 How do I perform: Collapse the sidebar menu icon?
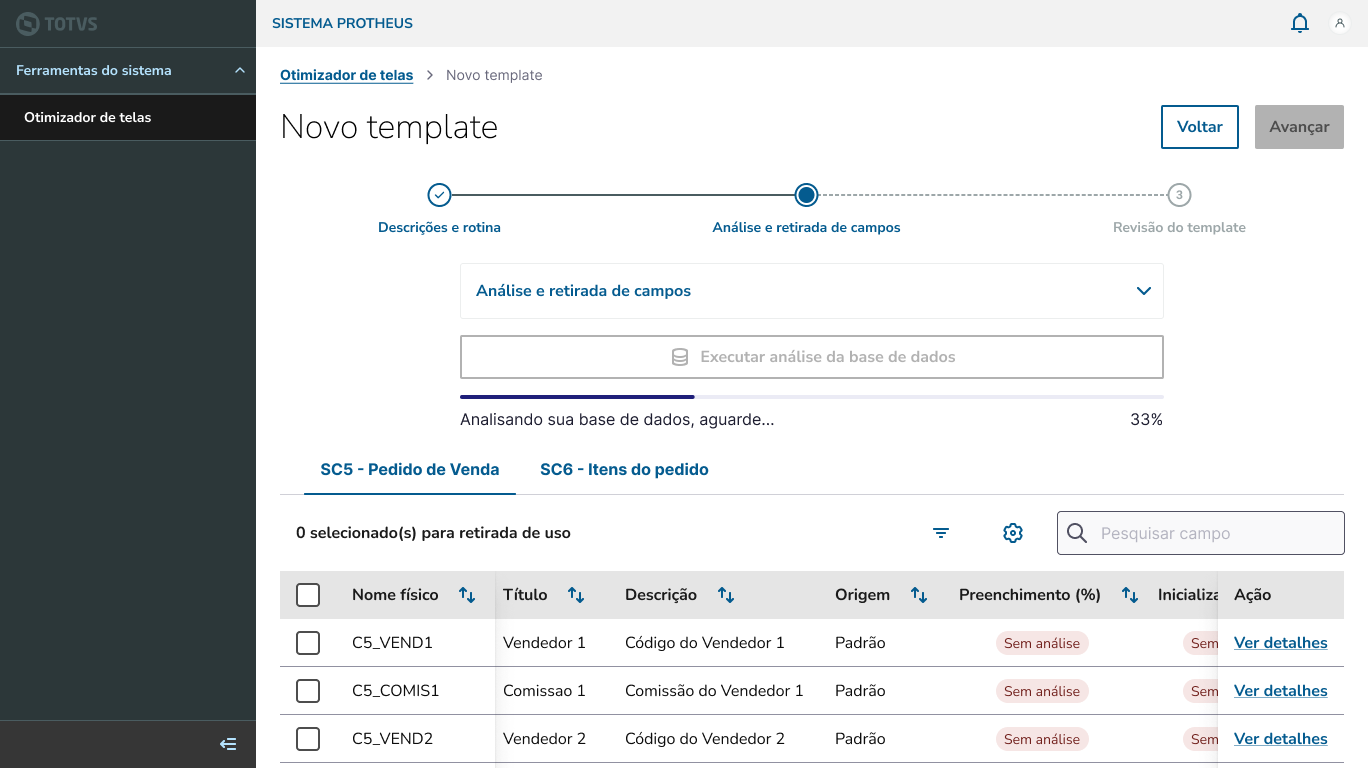point(228,744)
